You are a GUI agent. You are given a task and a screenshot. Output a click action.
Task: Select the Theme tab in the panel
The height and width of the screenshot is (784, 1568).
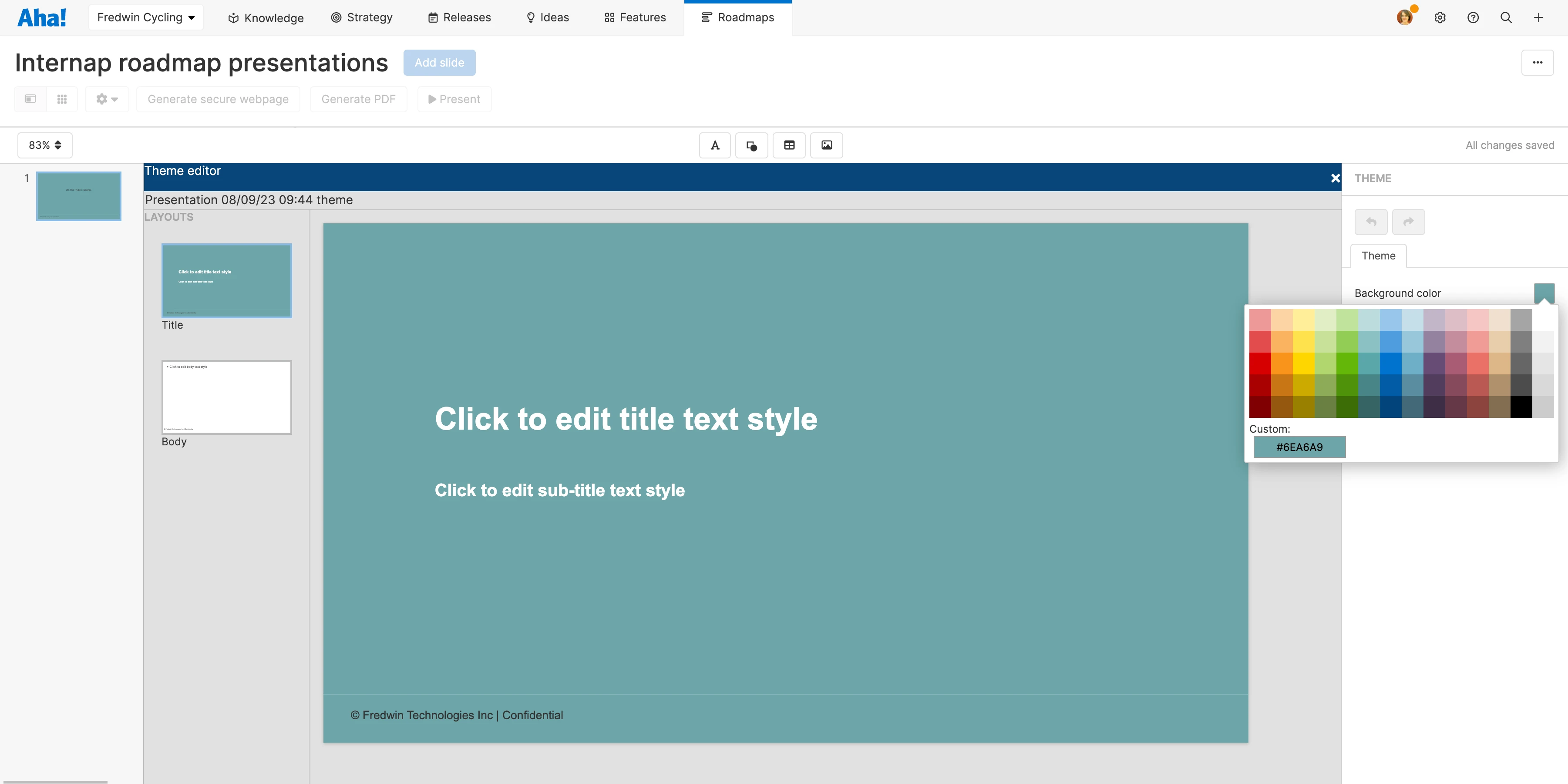pyautogui.click(x=1378, y=256)
